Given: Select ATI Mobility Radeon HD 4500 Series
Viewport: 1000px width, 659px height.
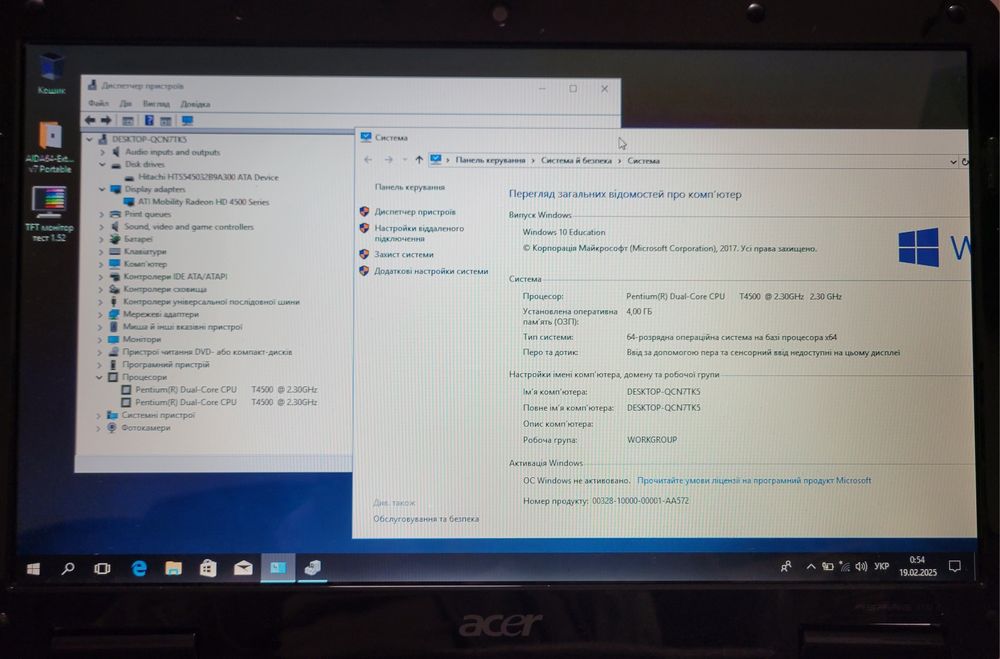Looking at the screenshot, I should (203, 202).
